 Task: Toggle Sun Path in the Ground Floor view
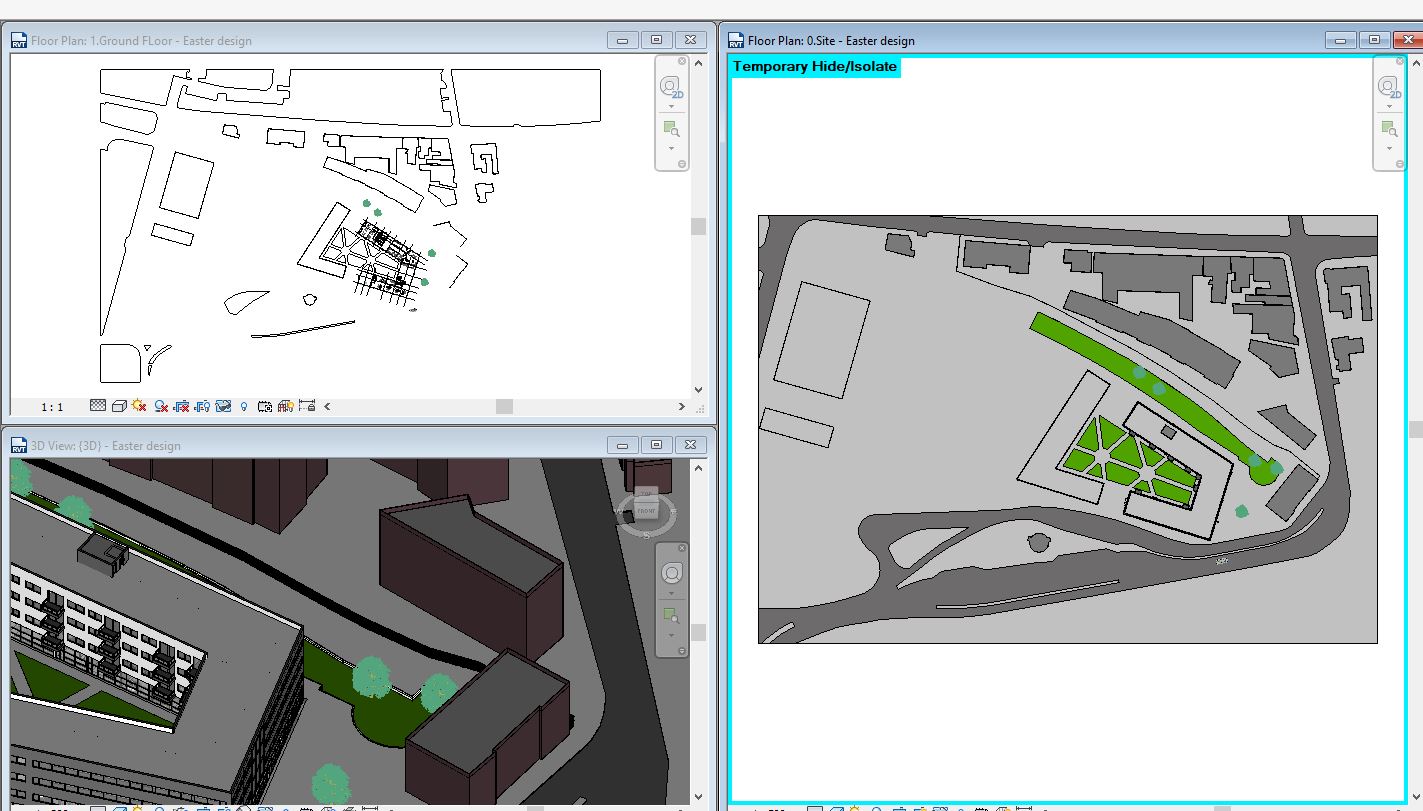click(x=139, y=406)
